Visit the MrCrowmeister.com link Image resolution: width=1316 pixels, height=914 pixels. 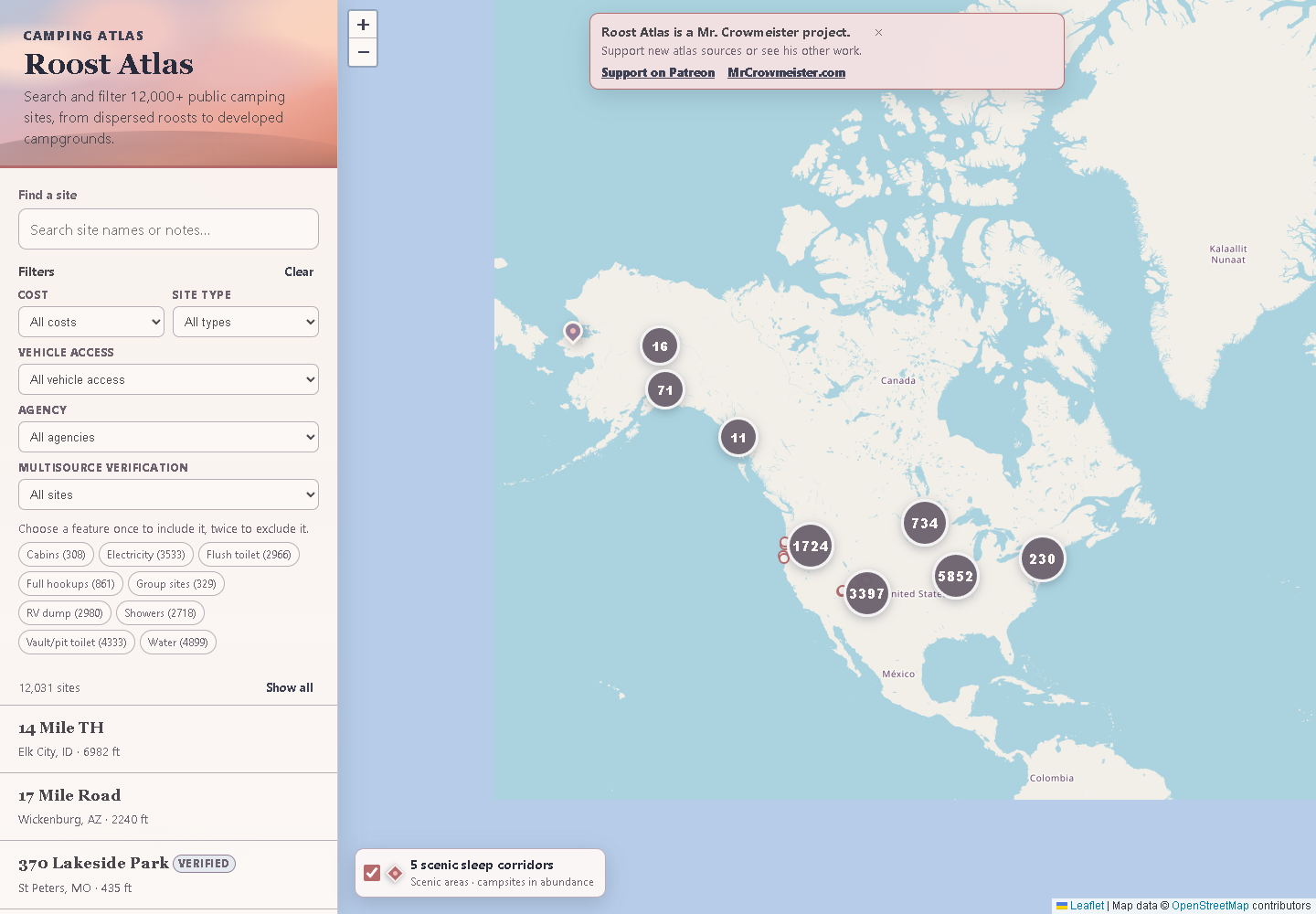(x=786, y=72)
